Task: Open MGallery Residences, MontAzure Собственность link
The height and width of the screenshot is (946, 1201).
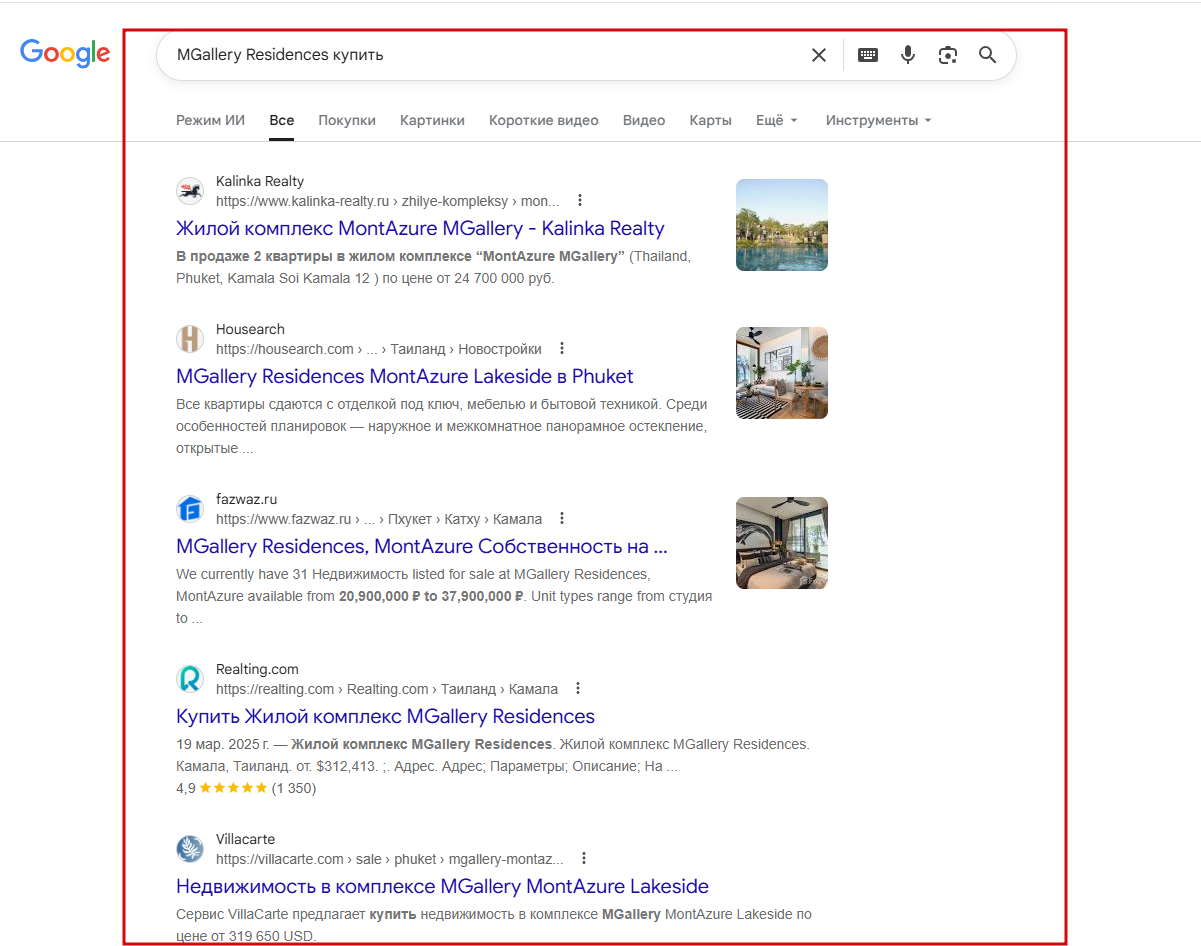Action: [422, 546]
